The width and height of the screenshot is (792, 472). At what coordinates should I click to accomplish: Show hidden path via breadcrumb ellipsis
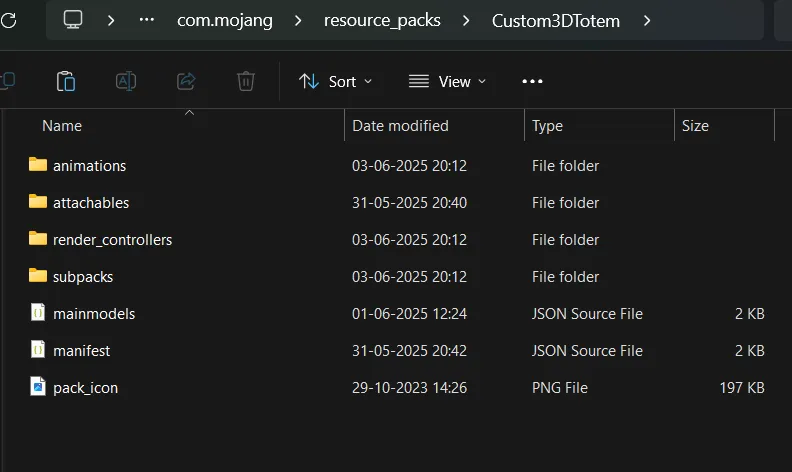(x=147, y=20)
